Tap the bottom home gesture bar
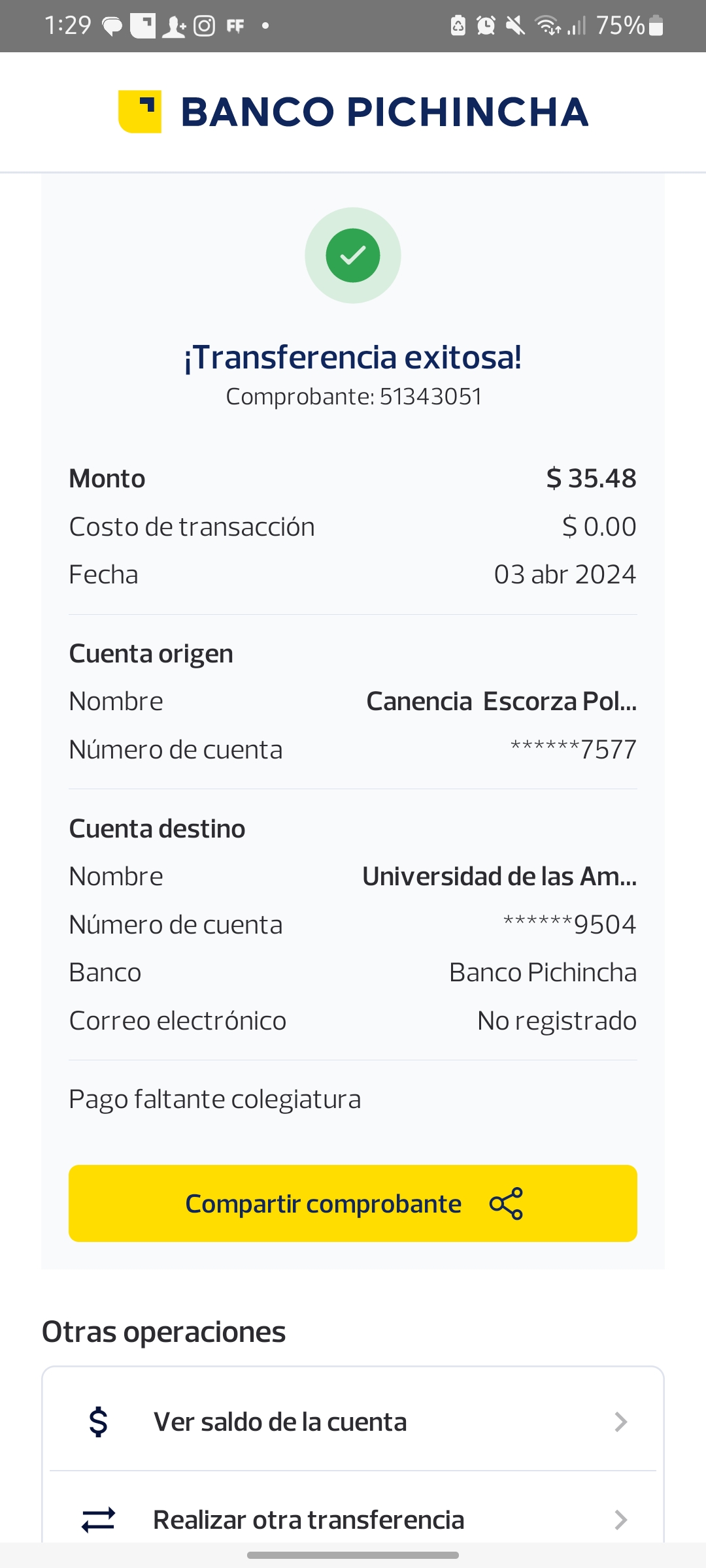This screenshot has width=706, height=1568. 353,1555
